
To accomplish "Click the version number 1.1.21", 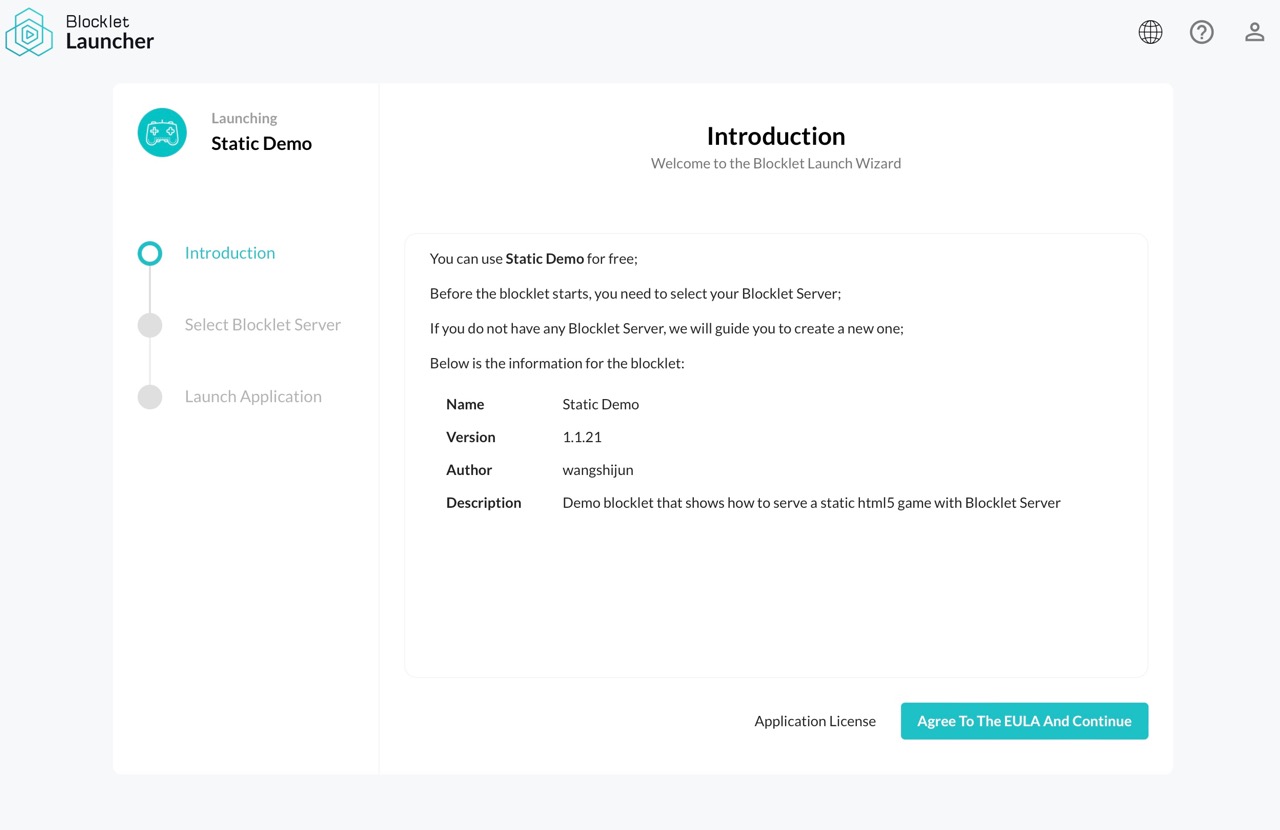I will [582, 437].
